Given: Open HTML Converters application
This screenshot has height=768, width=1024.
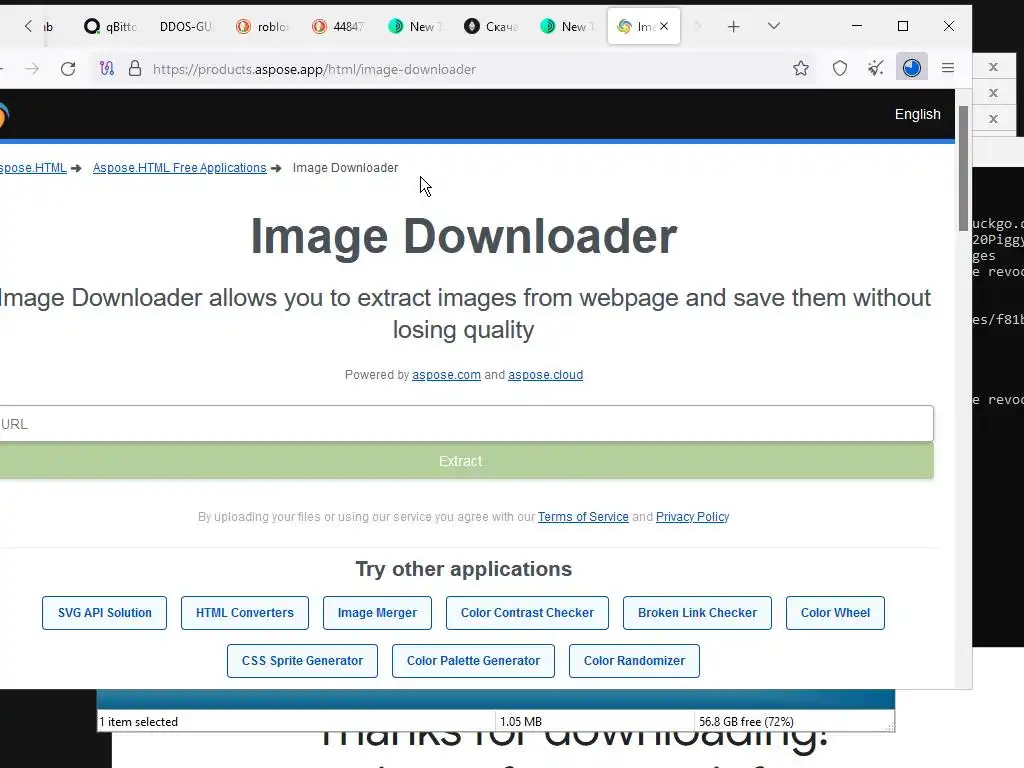Looking at the screenshot, I should pos(245,613).
